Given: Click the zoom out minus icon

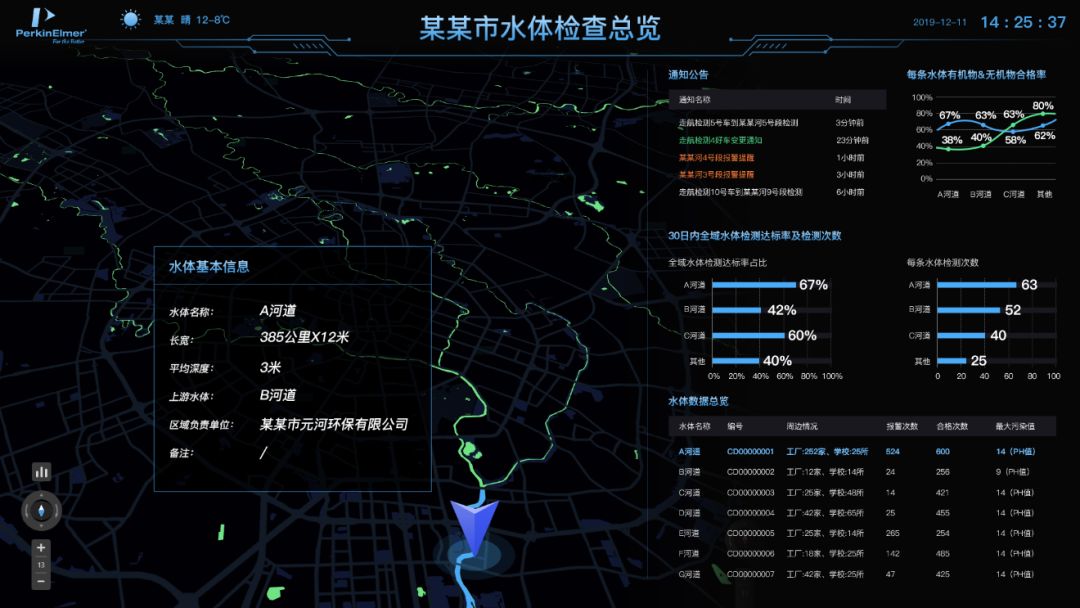Looking at the screenshot, I should coord(40,583).
